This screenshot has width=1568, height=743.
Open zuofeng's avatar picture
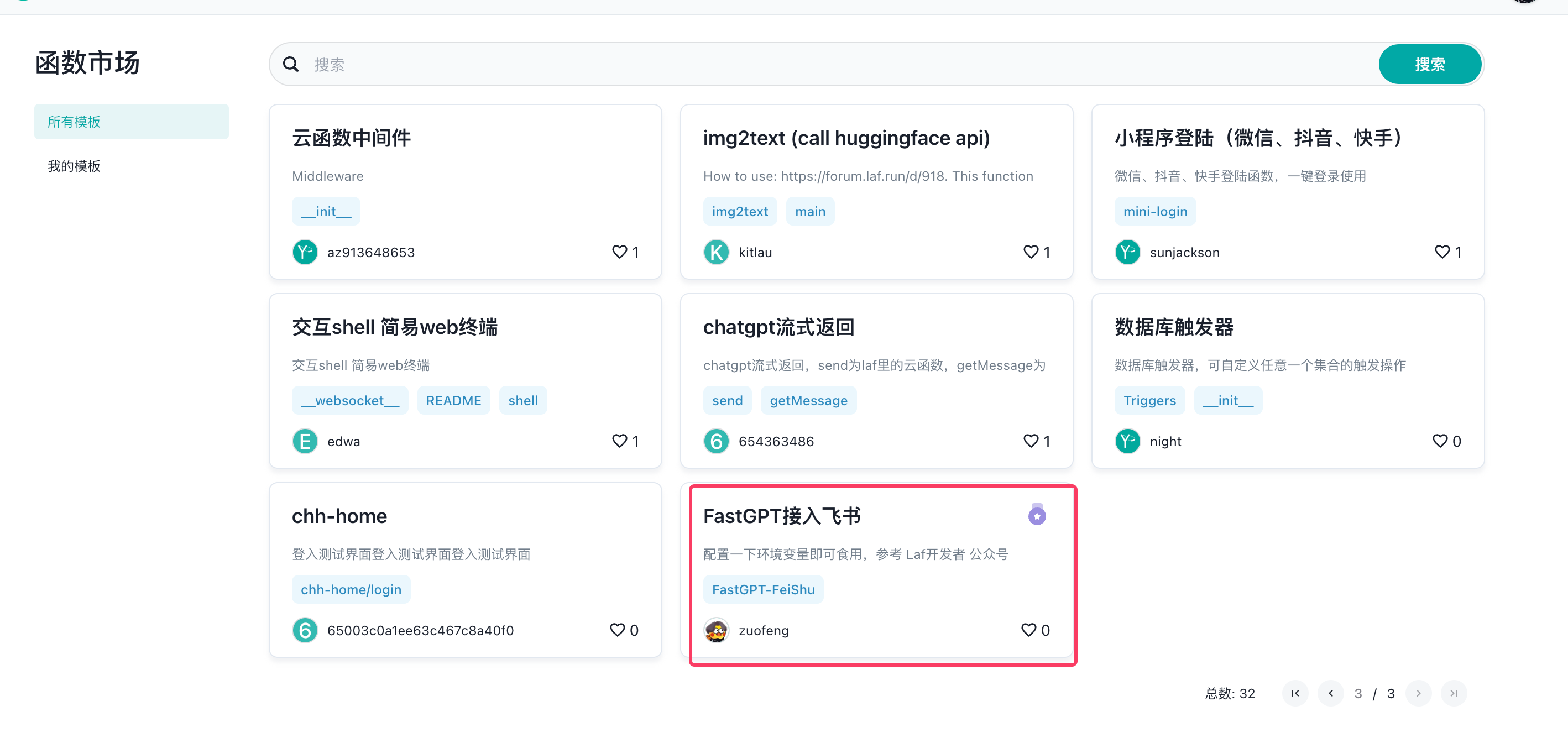point(717,630)
